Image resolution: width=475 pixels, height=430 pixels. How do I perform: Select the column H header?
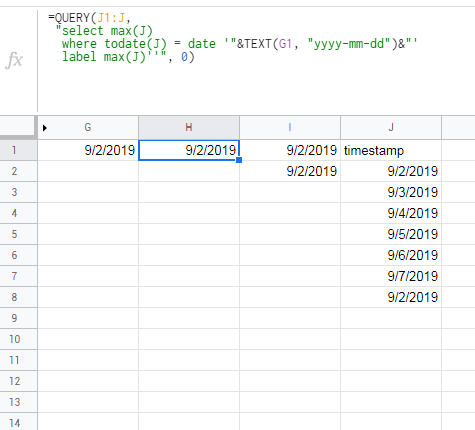[x=189, y=127]
